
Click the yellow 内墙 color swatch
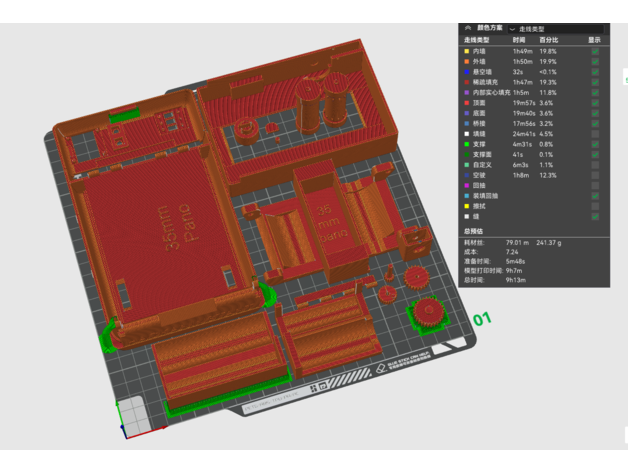(x=466, y=50)
